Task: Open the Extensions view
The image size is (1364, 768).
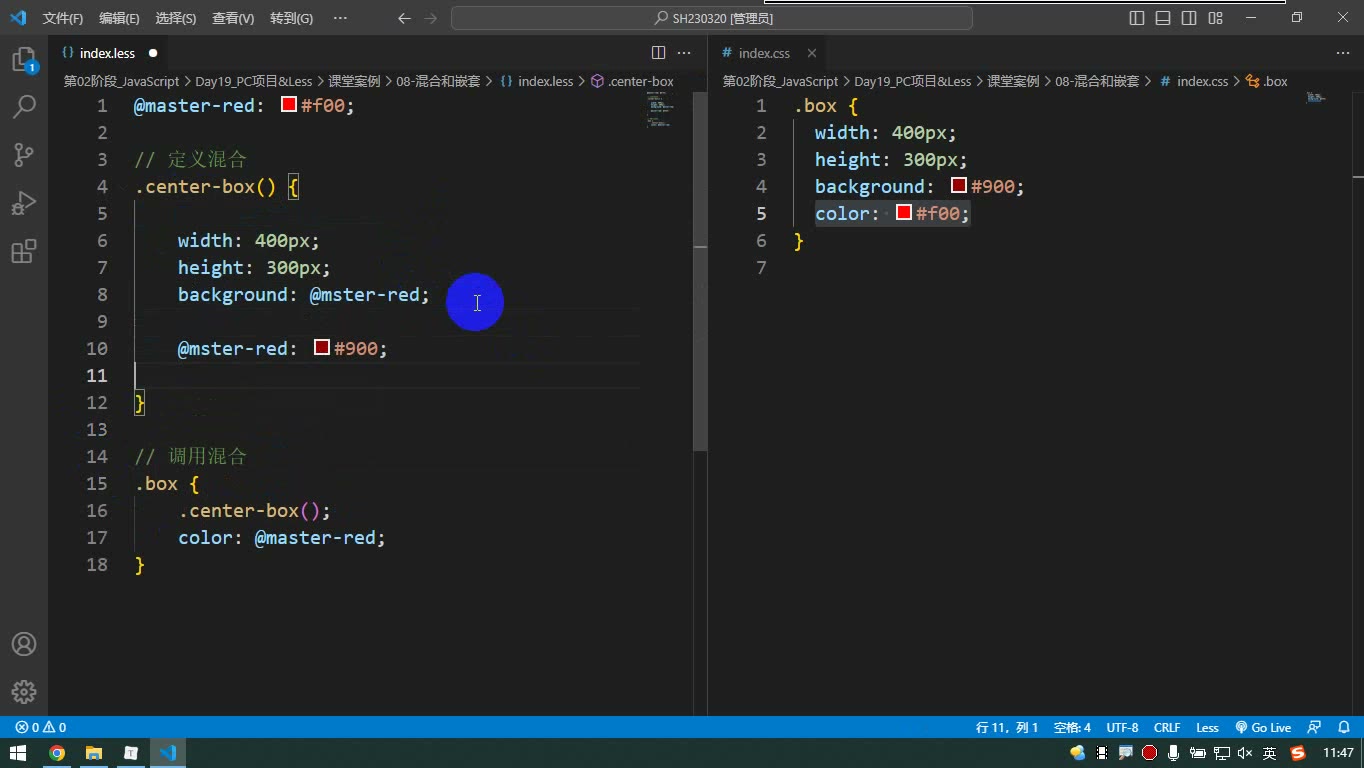Action: (x=24, y=251)
